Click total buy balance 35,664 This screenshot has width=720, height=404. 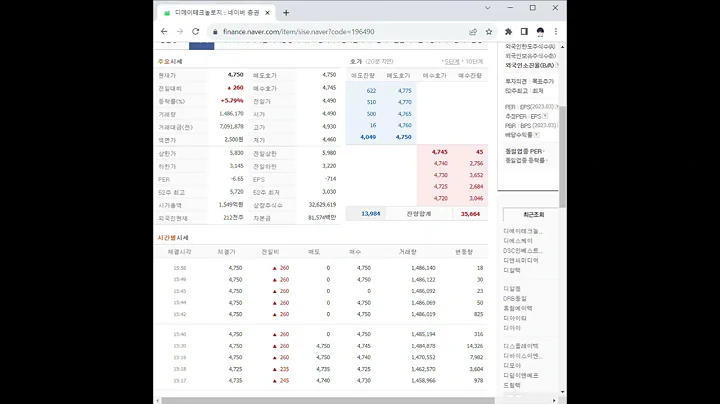click(470, 214)
